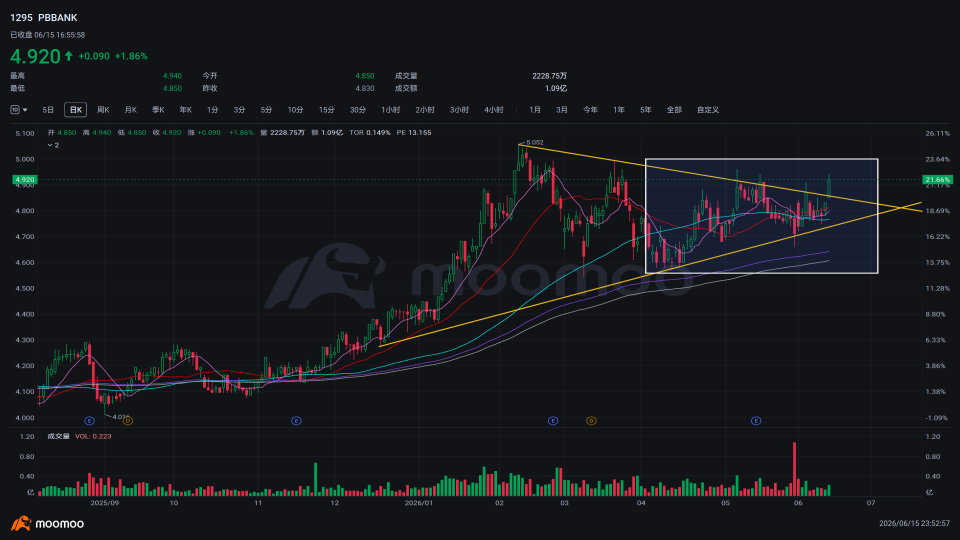
Task: Click the E event marker in September 2025
Action: (x=89, y=421)
